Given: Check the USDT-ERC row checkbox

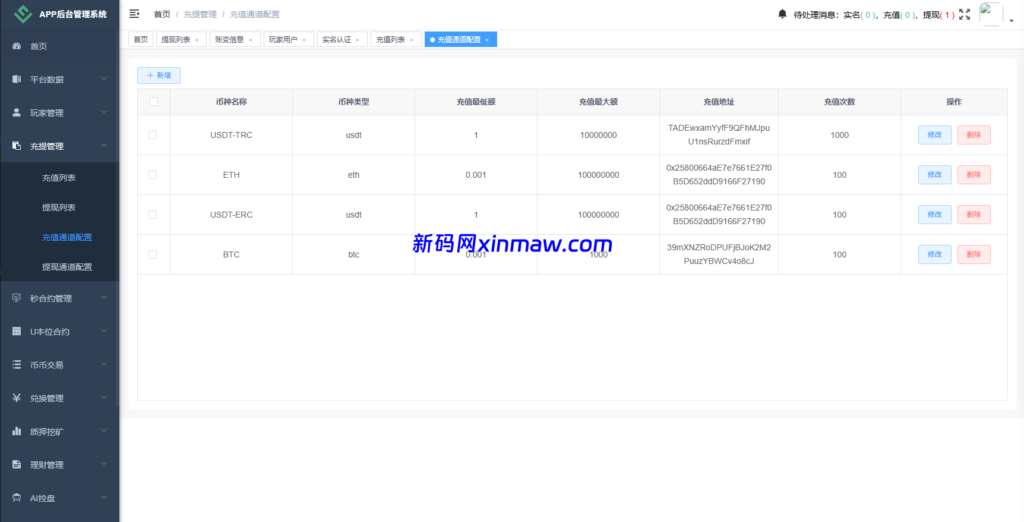Looking at the screenshot, I should point(153,214).
